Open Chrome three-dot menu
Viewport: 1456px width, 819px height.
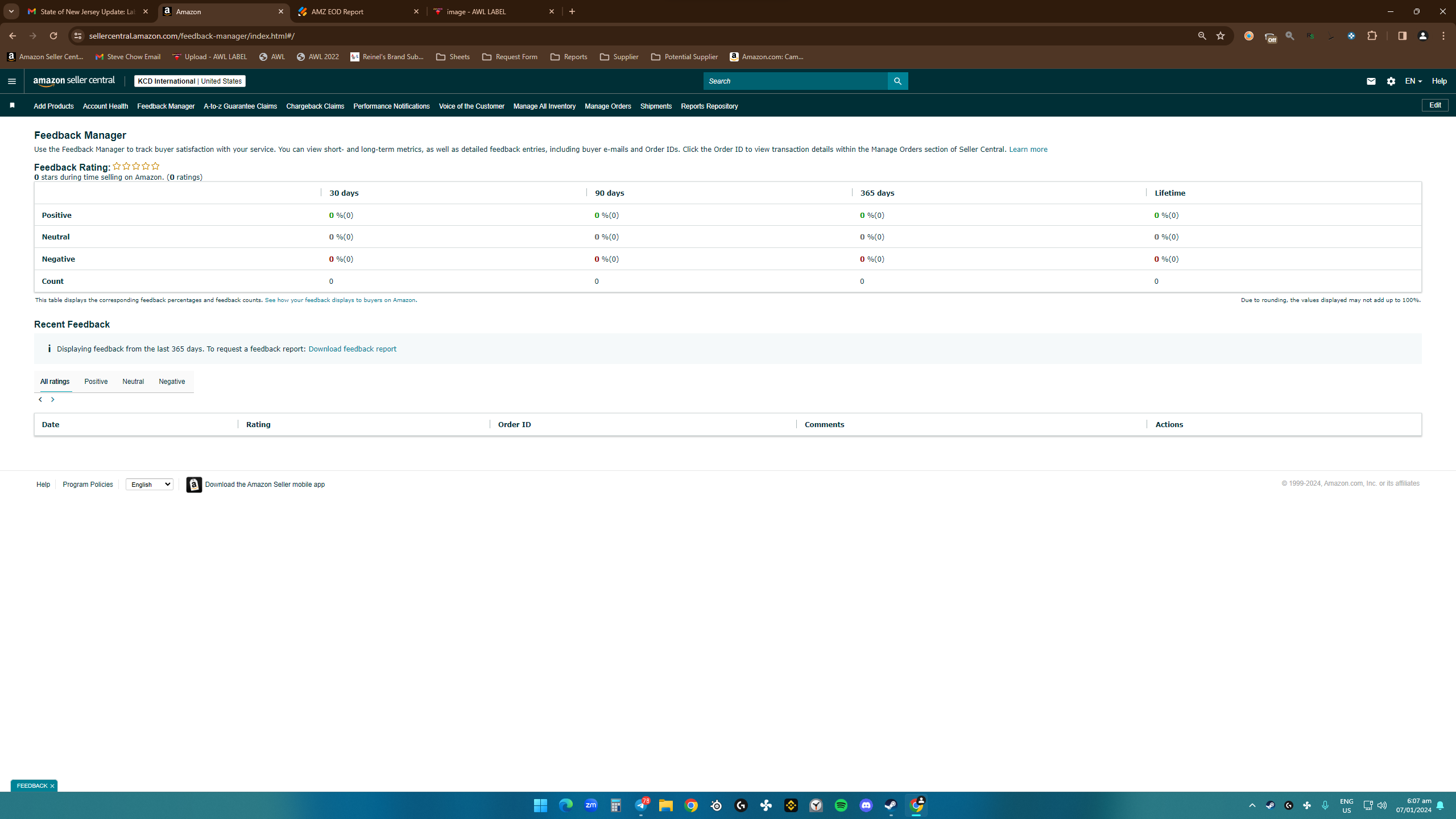pyautogui.click(x=1443, y=36)
